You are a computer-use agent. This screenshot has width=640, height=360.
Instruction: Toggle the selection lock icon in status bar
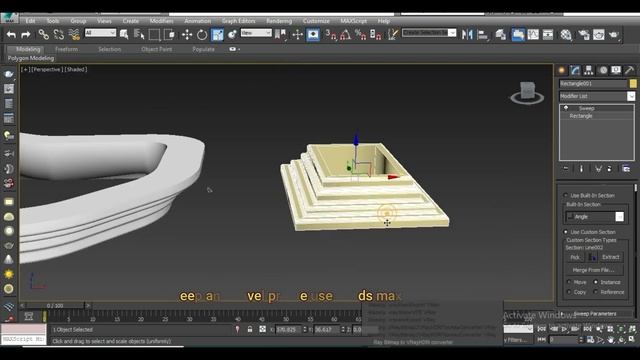tap(250, 329)
